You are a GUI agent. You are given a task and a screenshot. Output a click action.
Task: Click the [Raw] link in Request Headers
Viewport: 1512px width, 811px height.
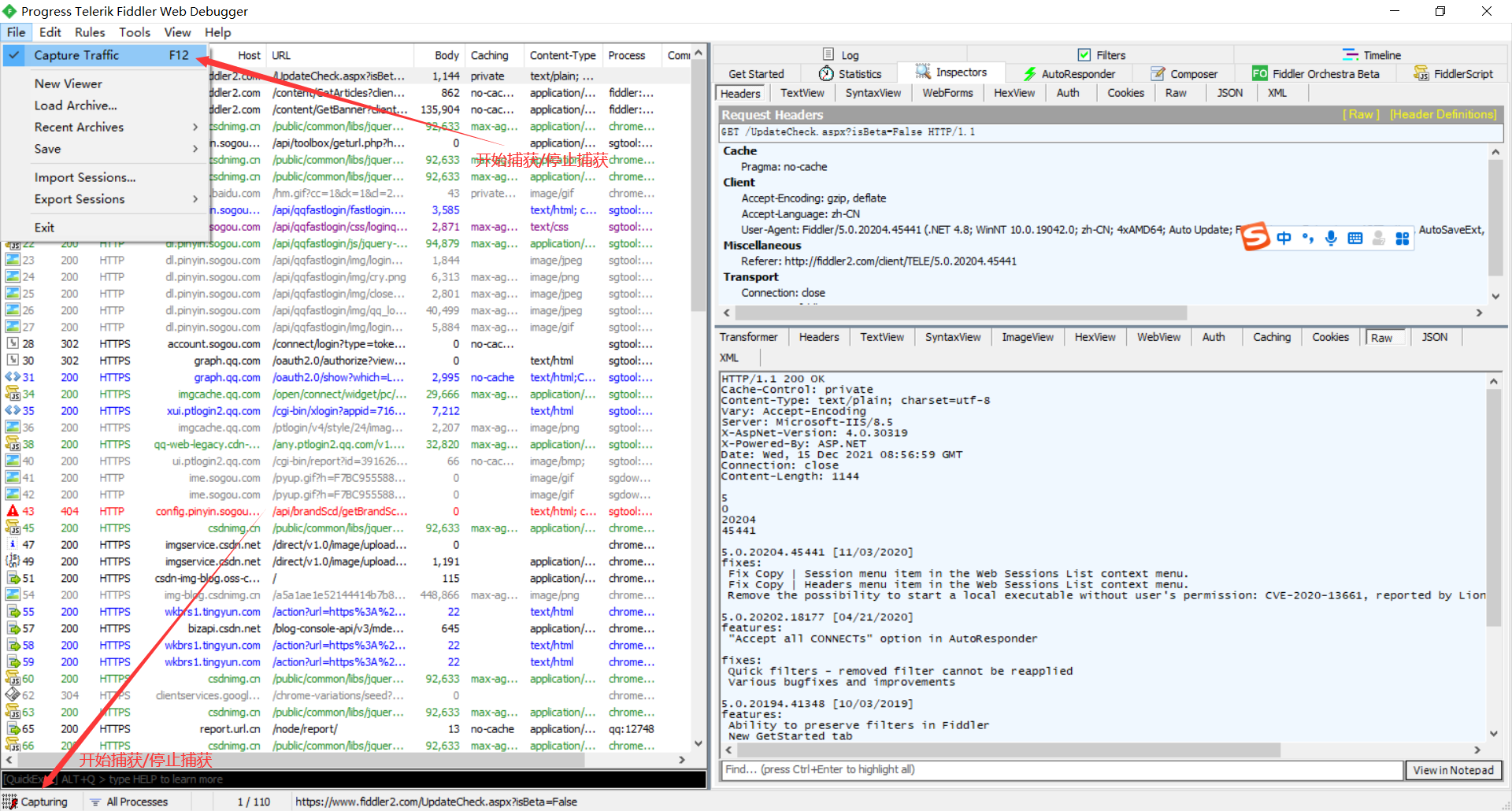point(1360,114)
